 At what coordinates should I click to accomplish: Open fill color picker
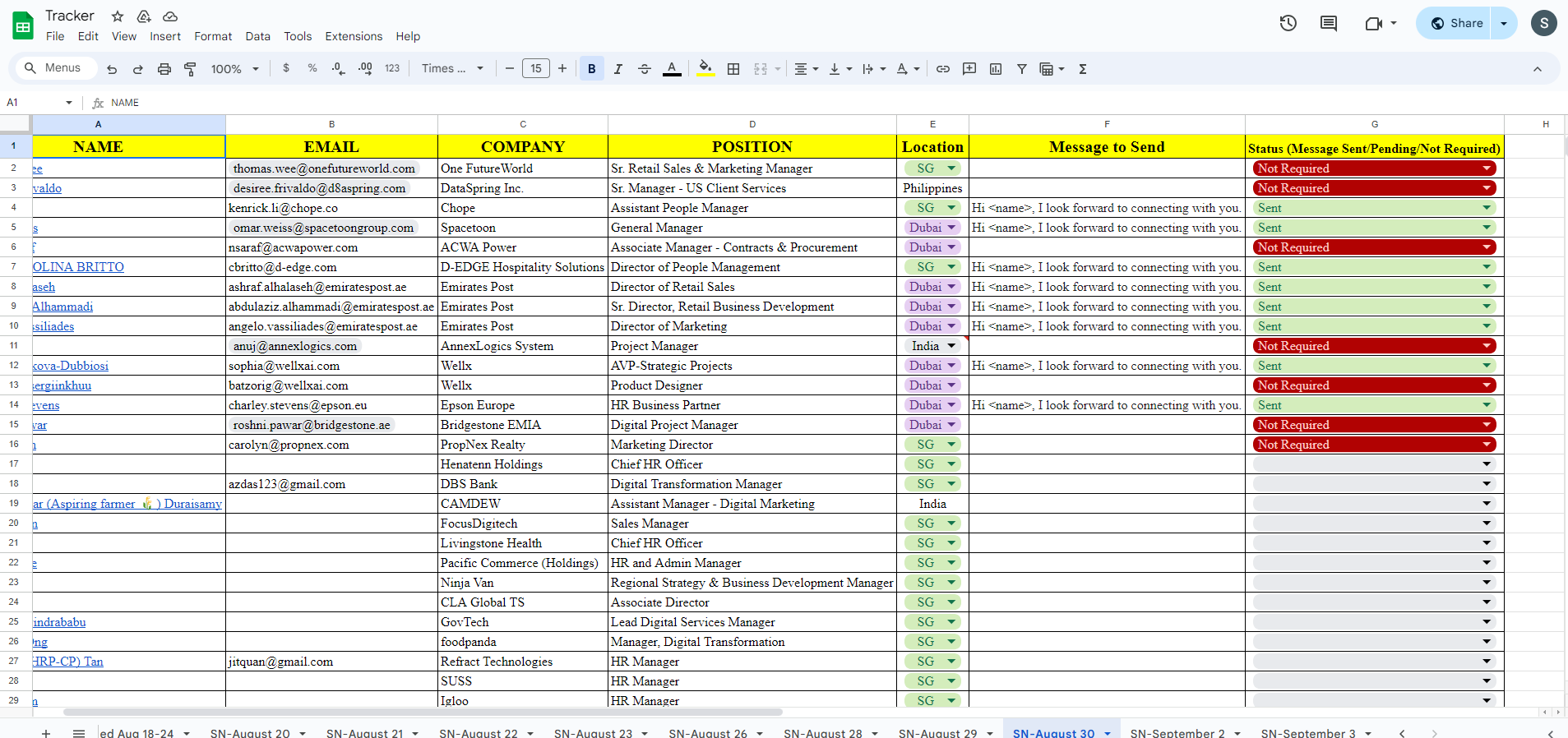pyautogui.click(x=705, y=69)
